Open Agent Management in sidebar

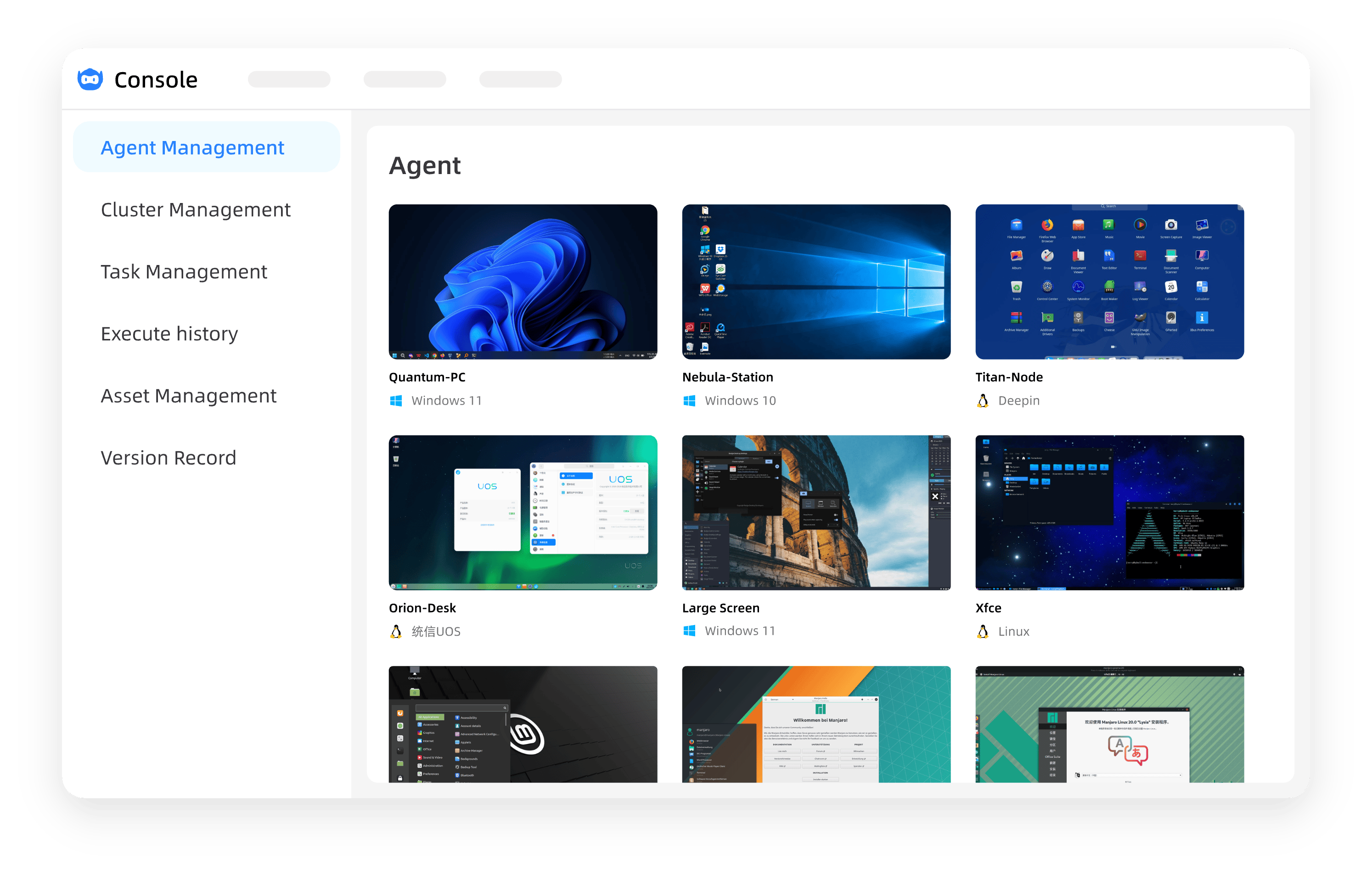192,147
